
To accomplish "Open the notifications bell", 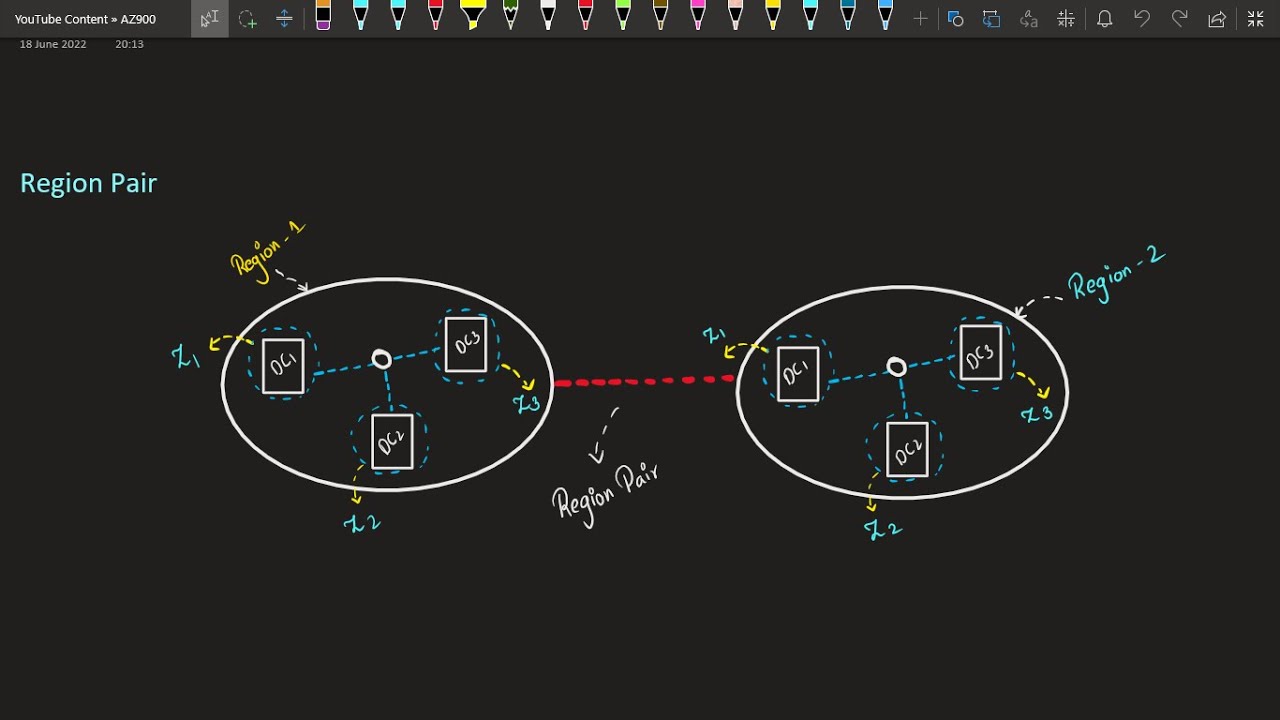I will pyautogui.click(x=1105, y=19).
